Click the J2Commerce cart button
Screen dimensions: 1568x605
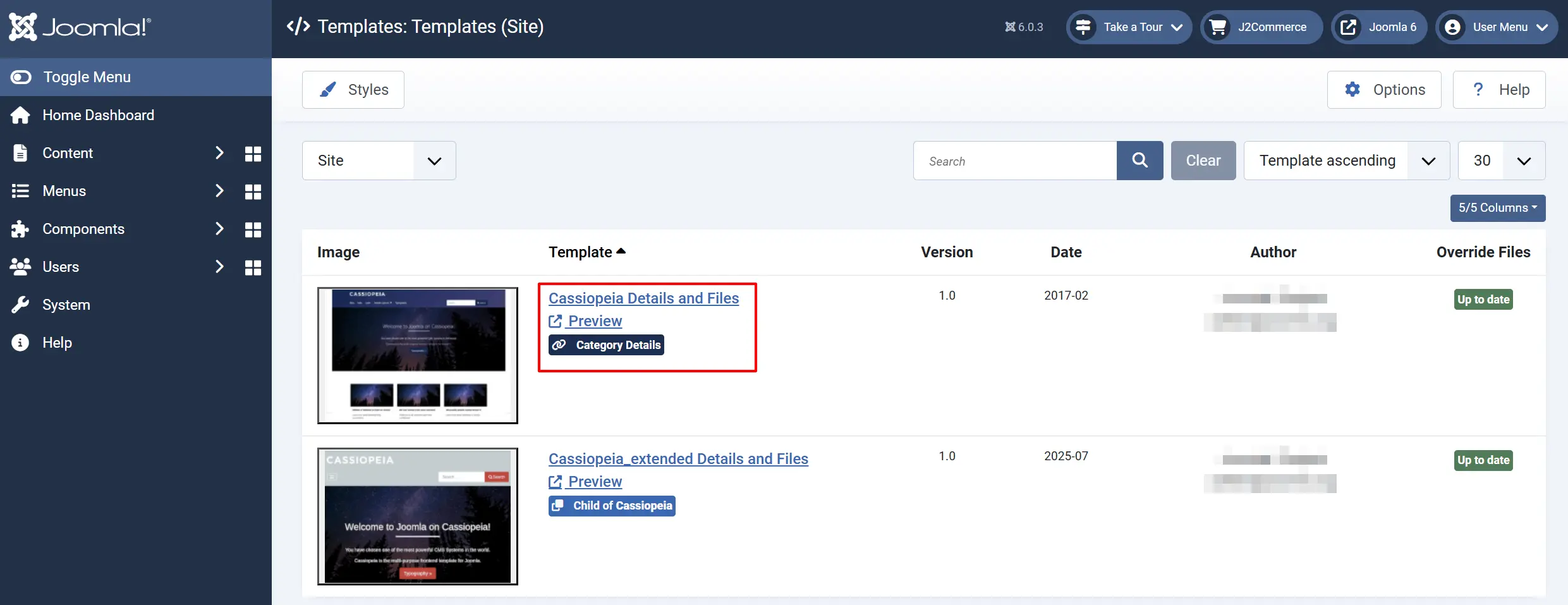pos(1261,27)
